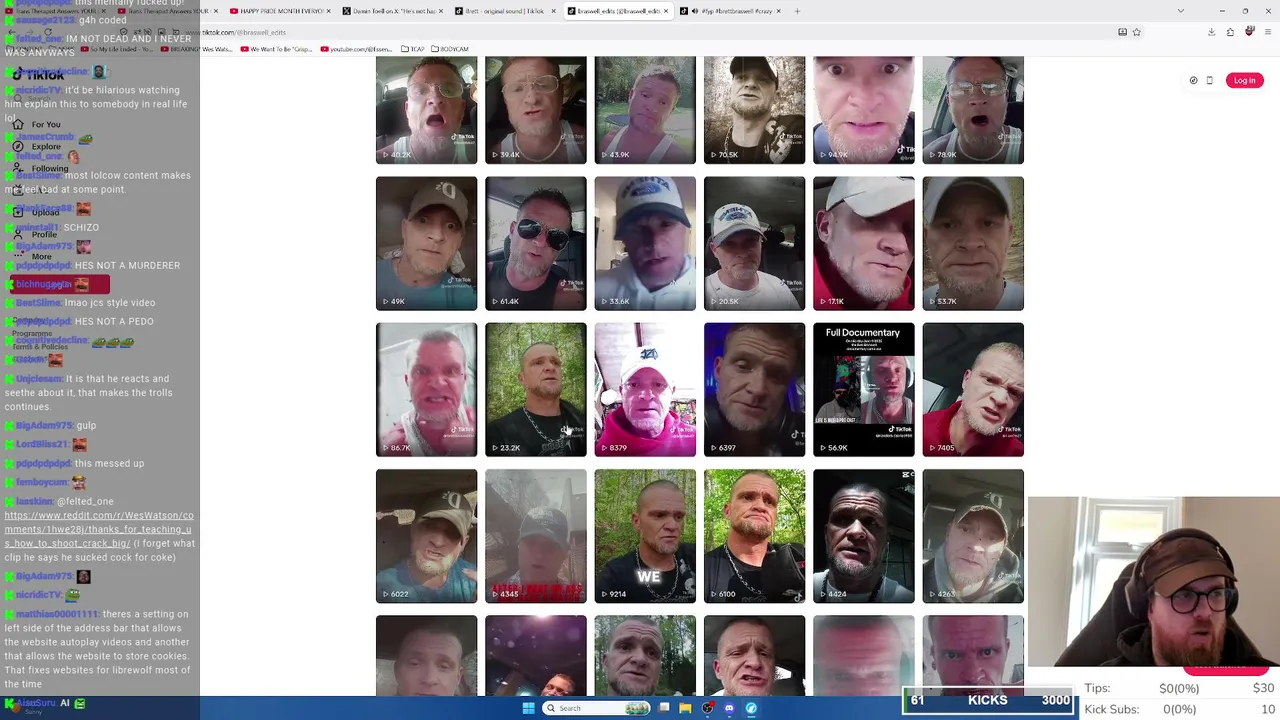Open the video with 40.2K views
Viewport: 1280px width, 720px height.
(x=426, y=110)
